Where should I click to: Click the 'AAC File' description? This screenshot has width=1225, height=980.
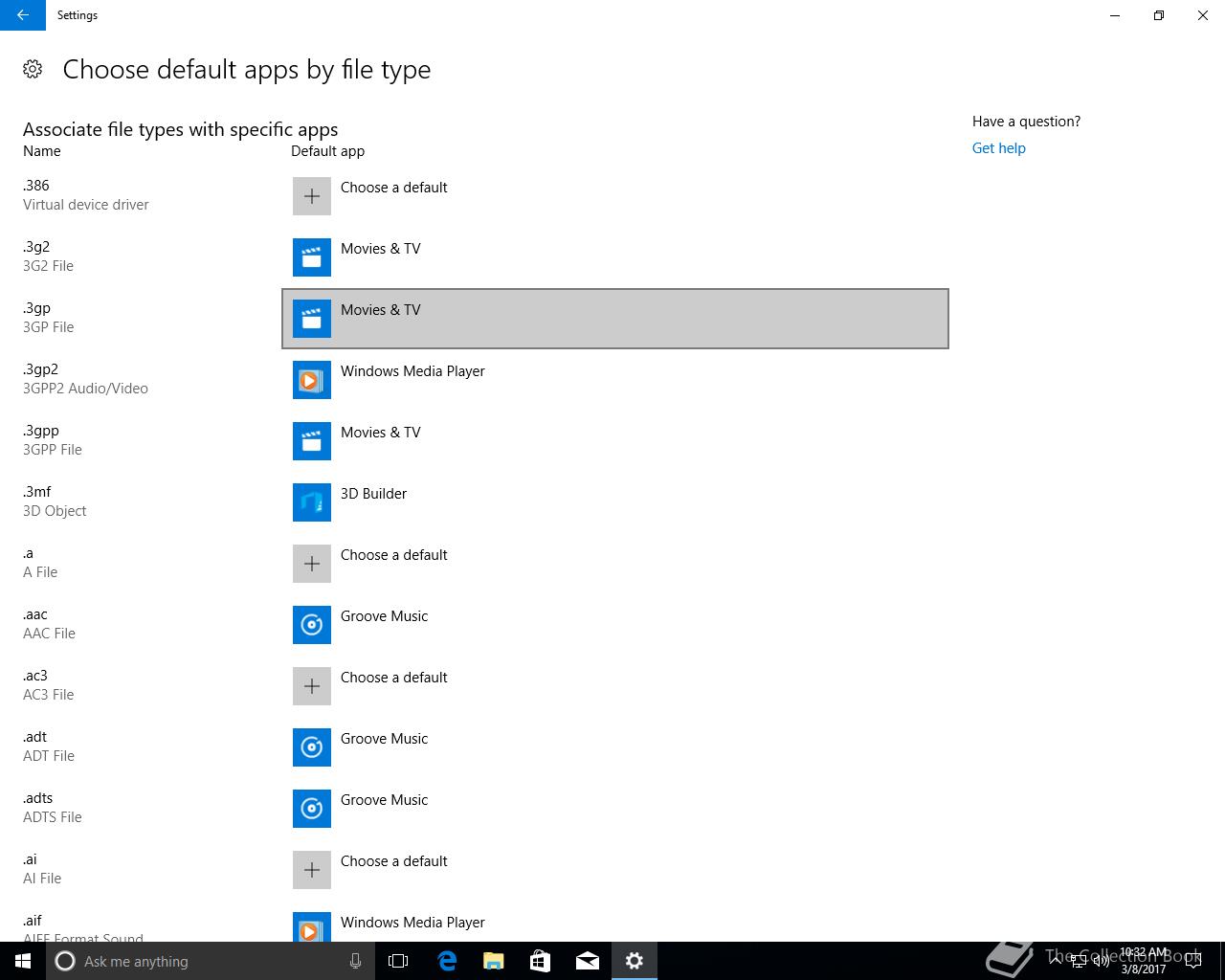pos(49,634)
